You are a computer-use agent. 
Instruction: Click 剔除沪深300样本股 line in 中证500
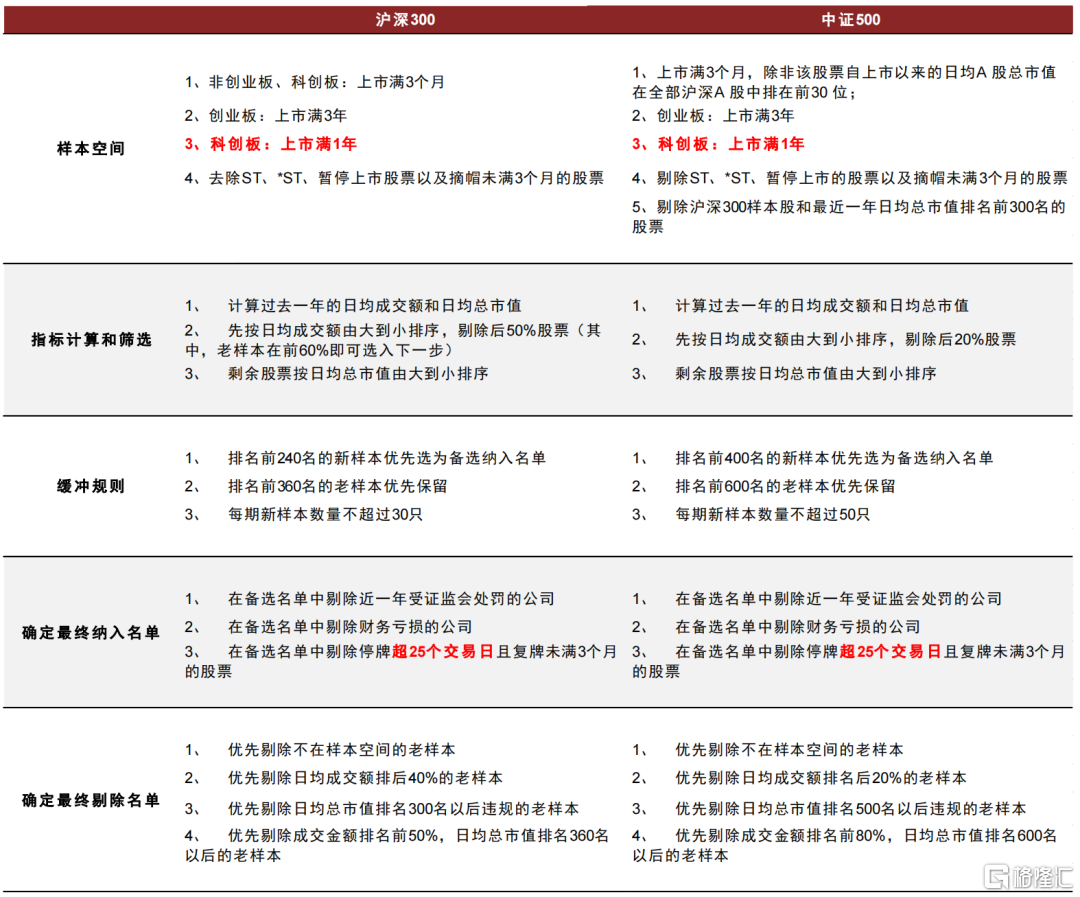pos(849,216)
